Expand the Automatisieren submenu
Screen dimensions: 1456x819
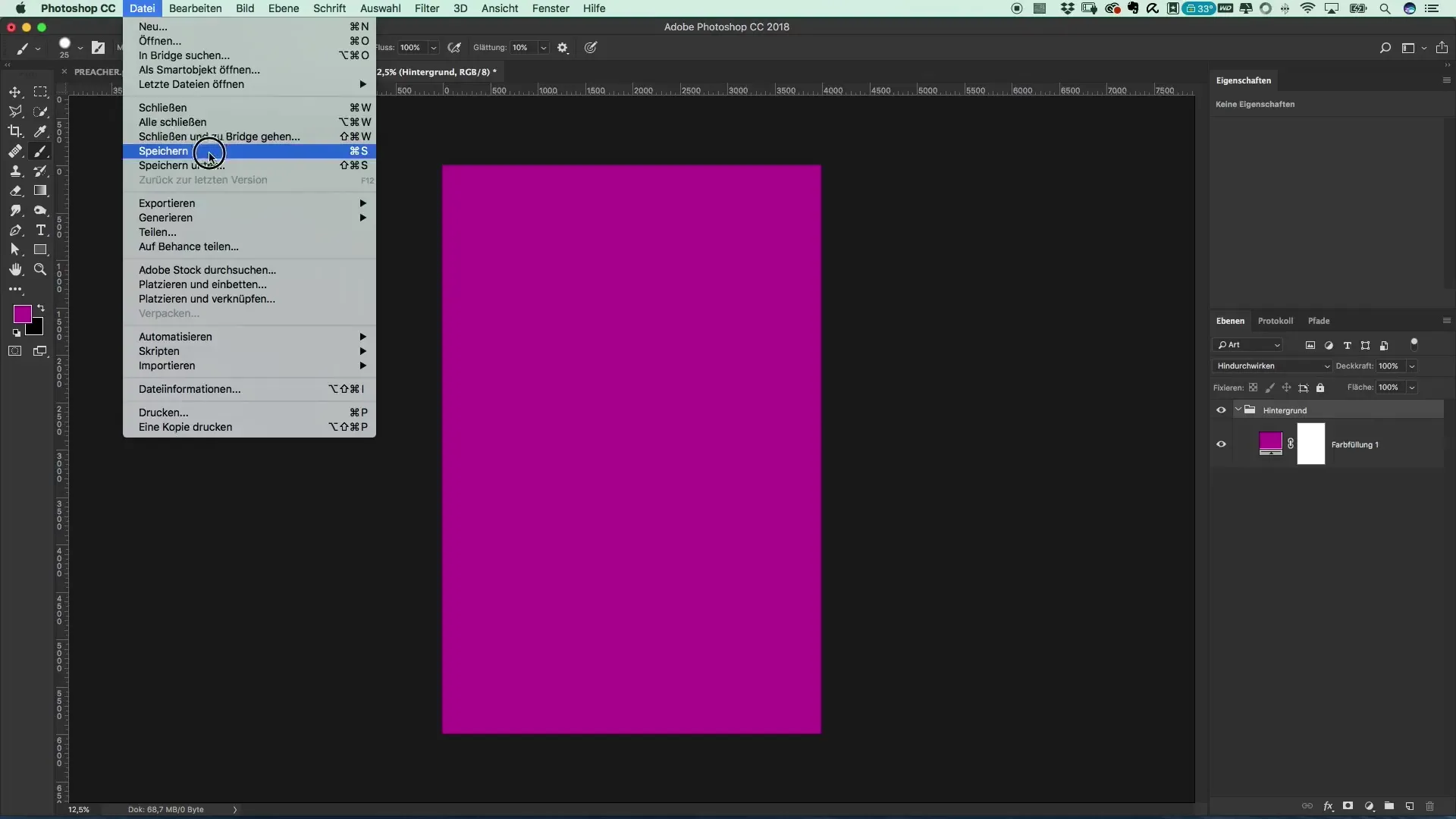pos(249,337)
